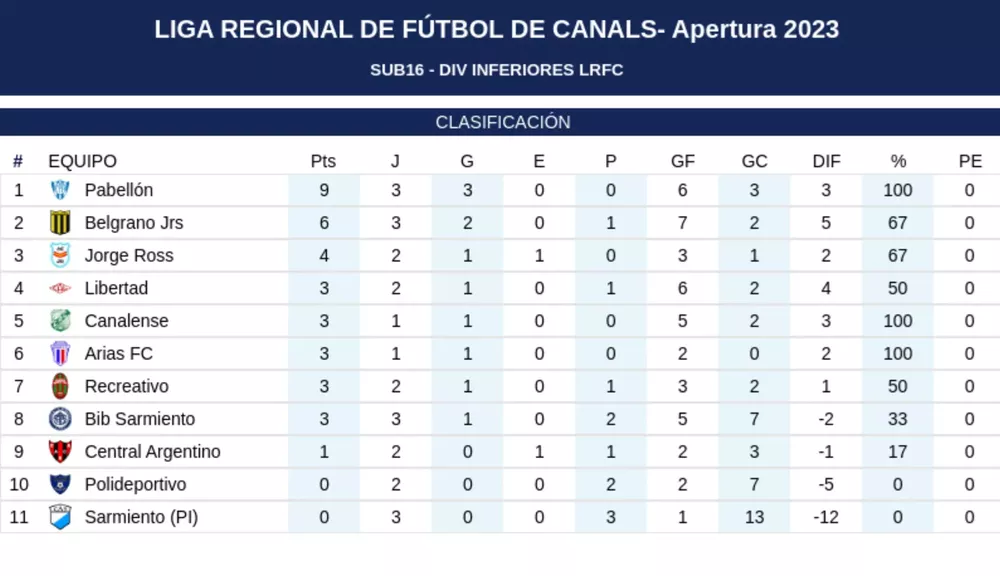The height and width of the screenshot is (576, 1000).
Task: Click the Bib Sarmiento round badge
Action: [x=60, y=419]
